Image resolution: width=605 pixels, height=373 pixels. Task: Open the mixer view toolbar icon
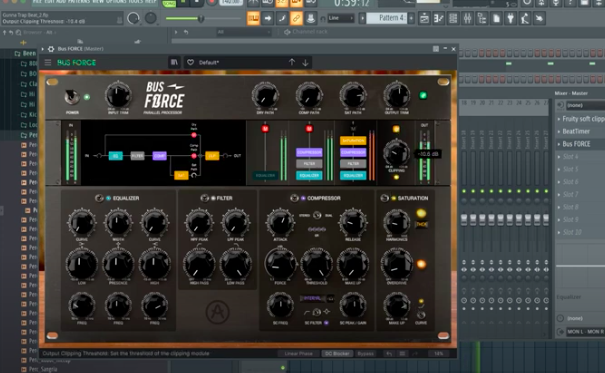(x=467, y=18)
